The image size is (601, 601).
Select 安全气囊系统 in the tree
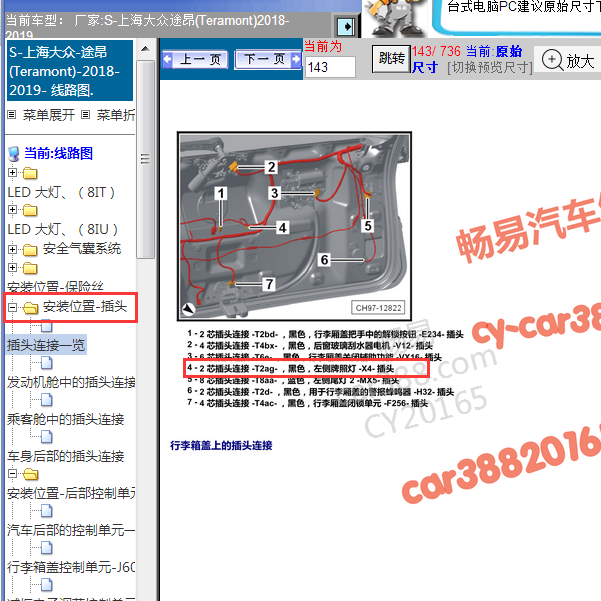point(82,249)
